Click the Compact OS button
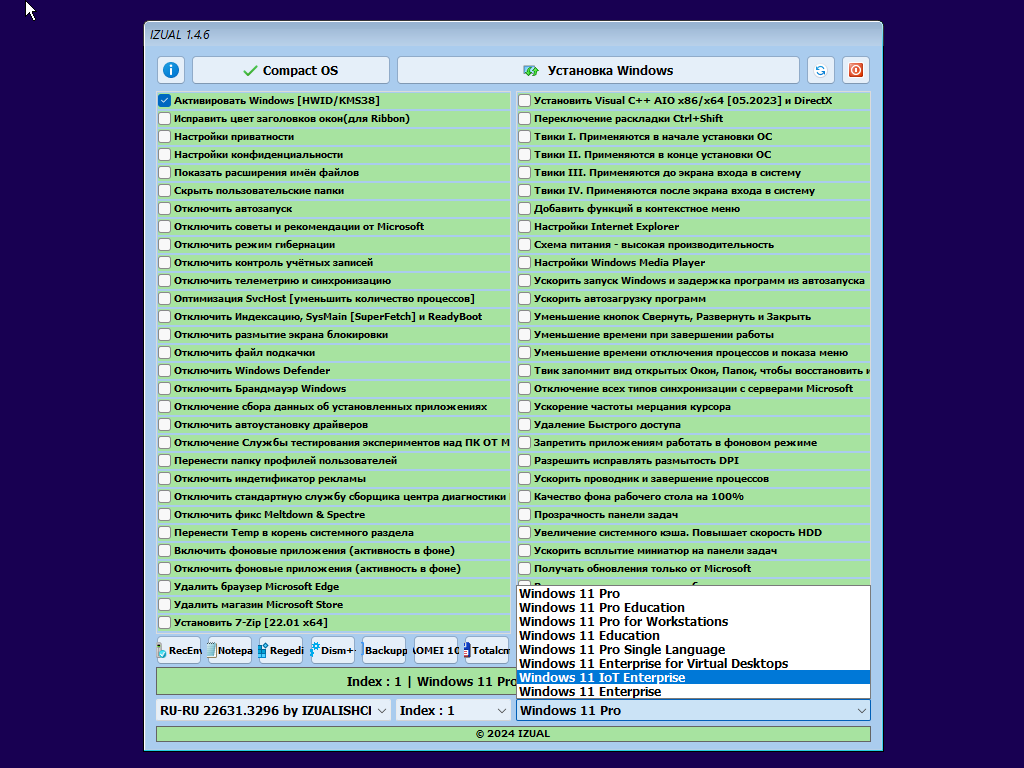The height and width of the screenshot is (768, 1024). point(291,70)
